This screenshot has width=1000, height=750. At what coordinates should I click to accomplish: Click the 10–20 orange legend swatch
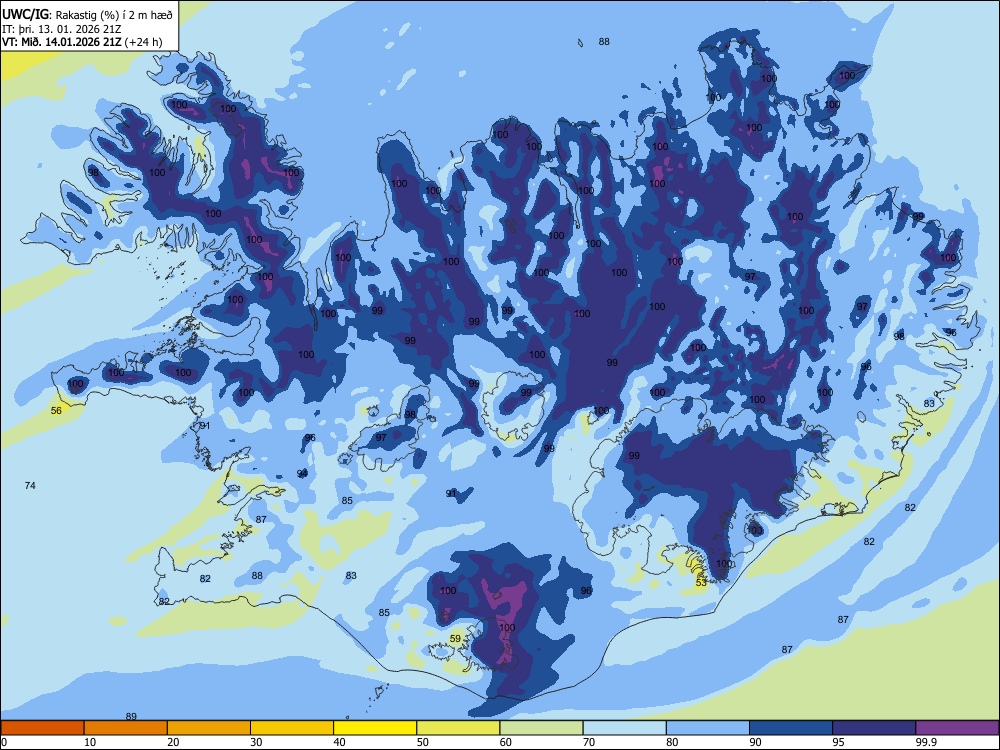[126, 728]
